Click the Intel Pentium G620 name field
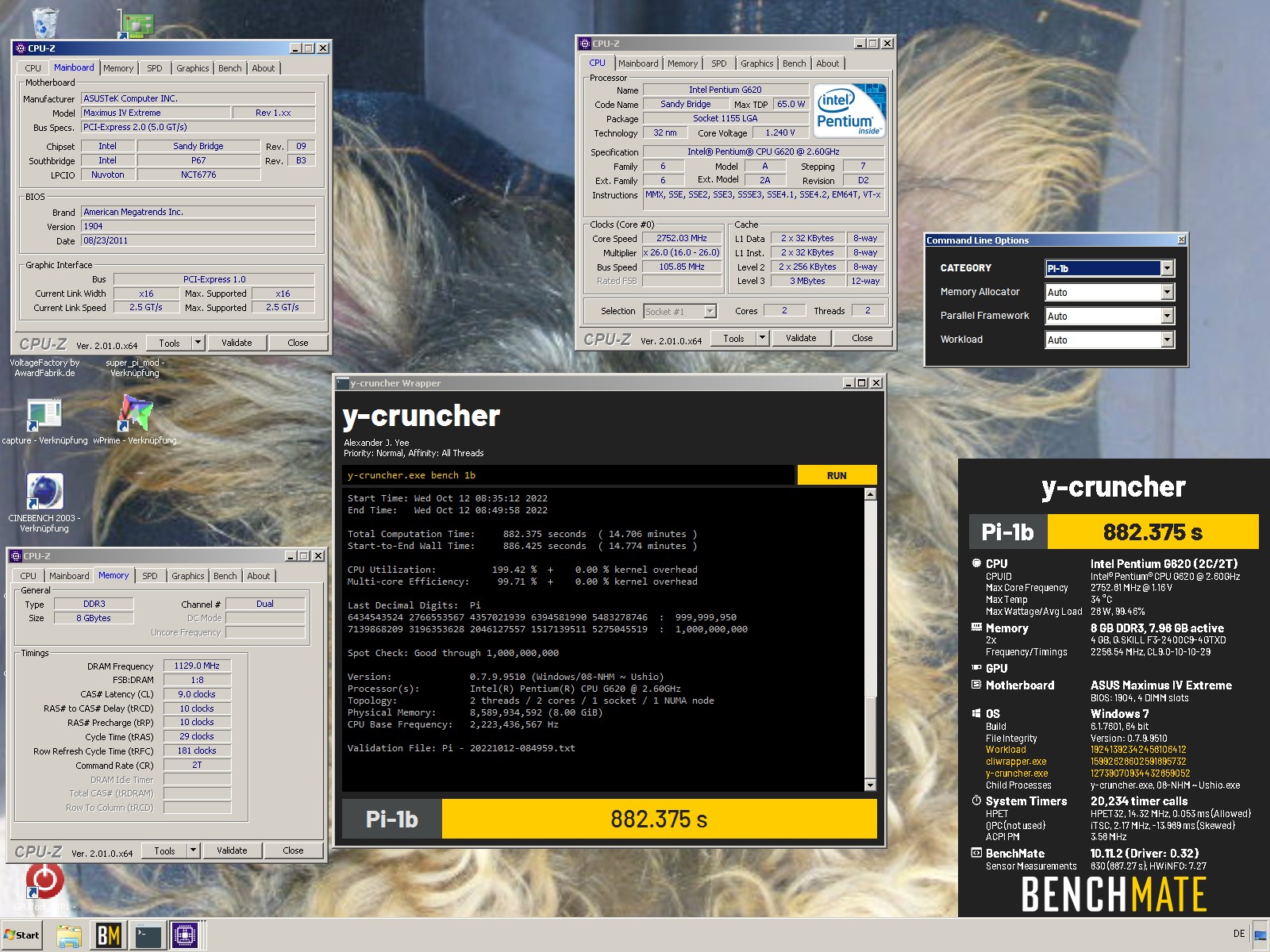Viewport: 1270px width, 952px height. pos(725,90)
